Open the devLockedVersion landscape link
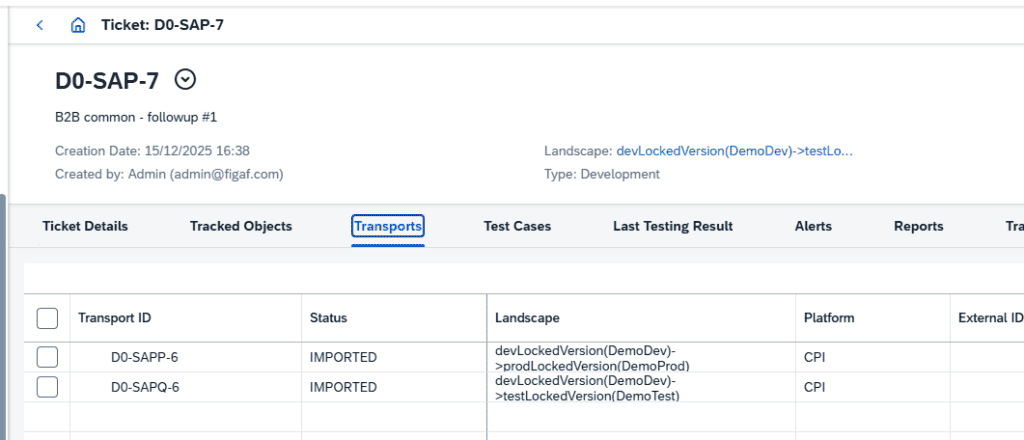Image resolution: width=1024 pixels, height=440 pixels. click(735, 151)
